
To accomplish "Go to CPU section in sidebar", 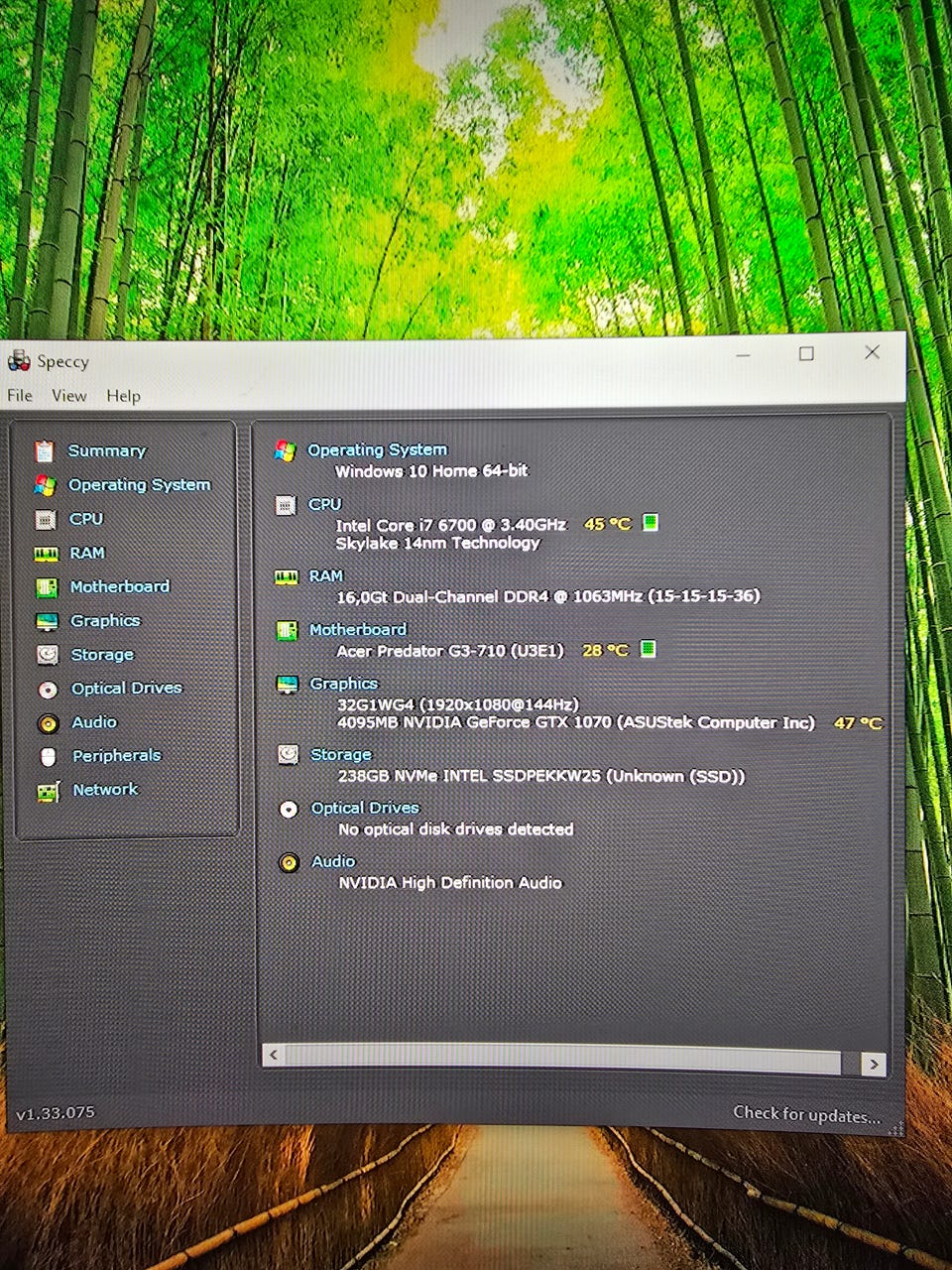I will click(86, 519).
